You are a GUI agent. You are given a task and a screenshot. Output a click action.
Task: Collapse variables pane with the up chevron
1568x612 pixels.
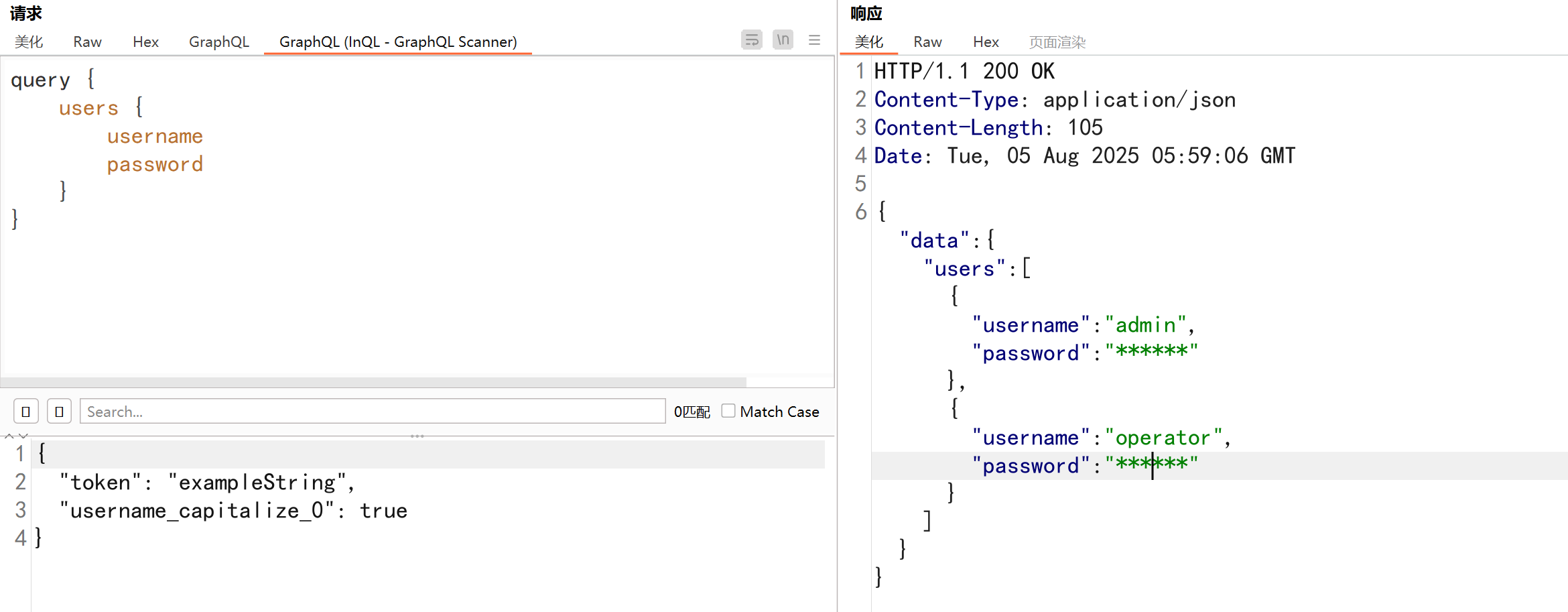tap(9, 436)
